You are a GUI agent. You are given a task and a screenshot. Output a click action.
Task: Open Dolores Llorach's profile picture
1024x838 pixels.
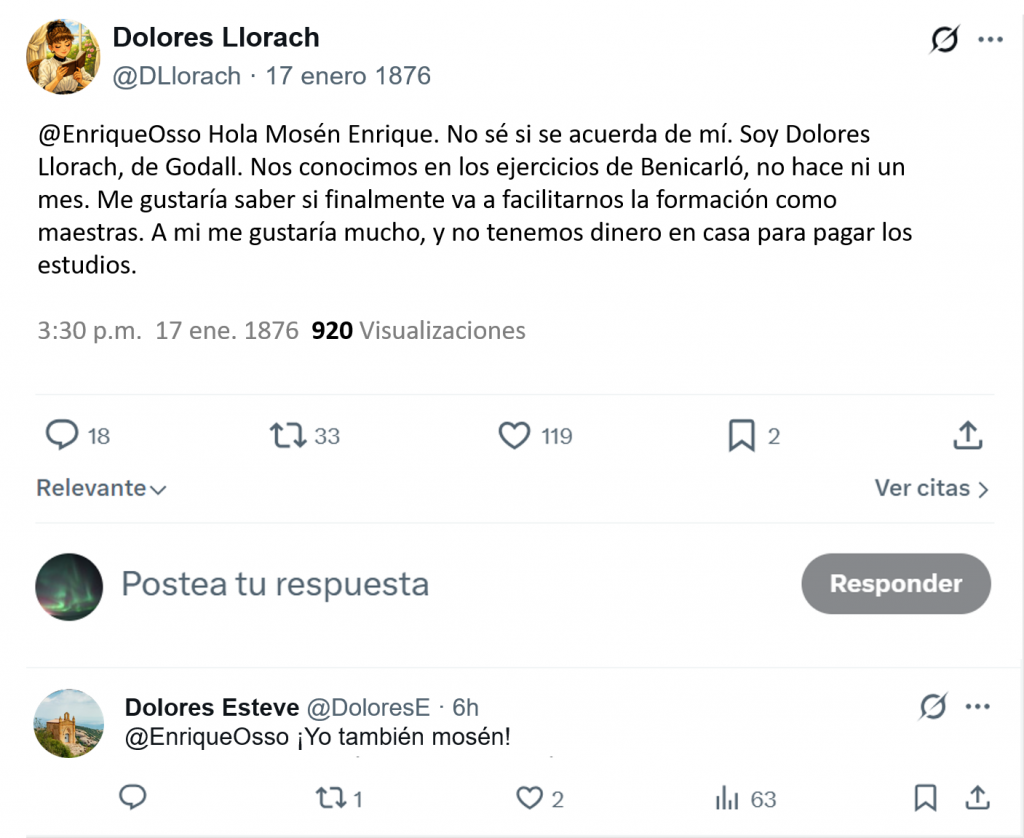[63, 57]
